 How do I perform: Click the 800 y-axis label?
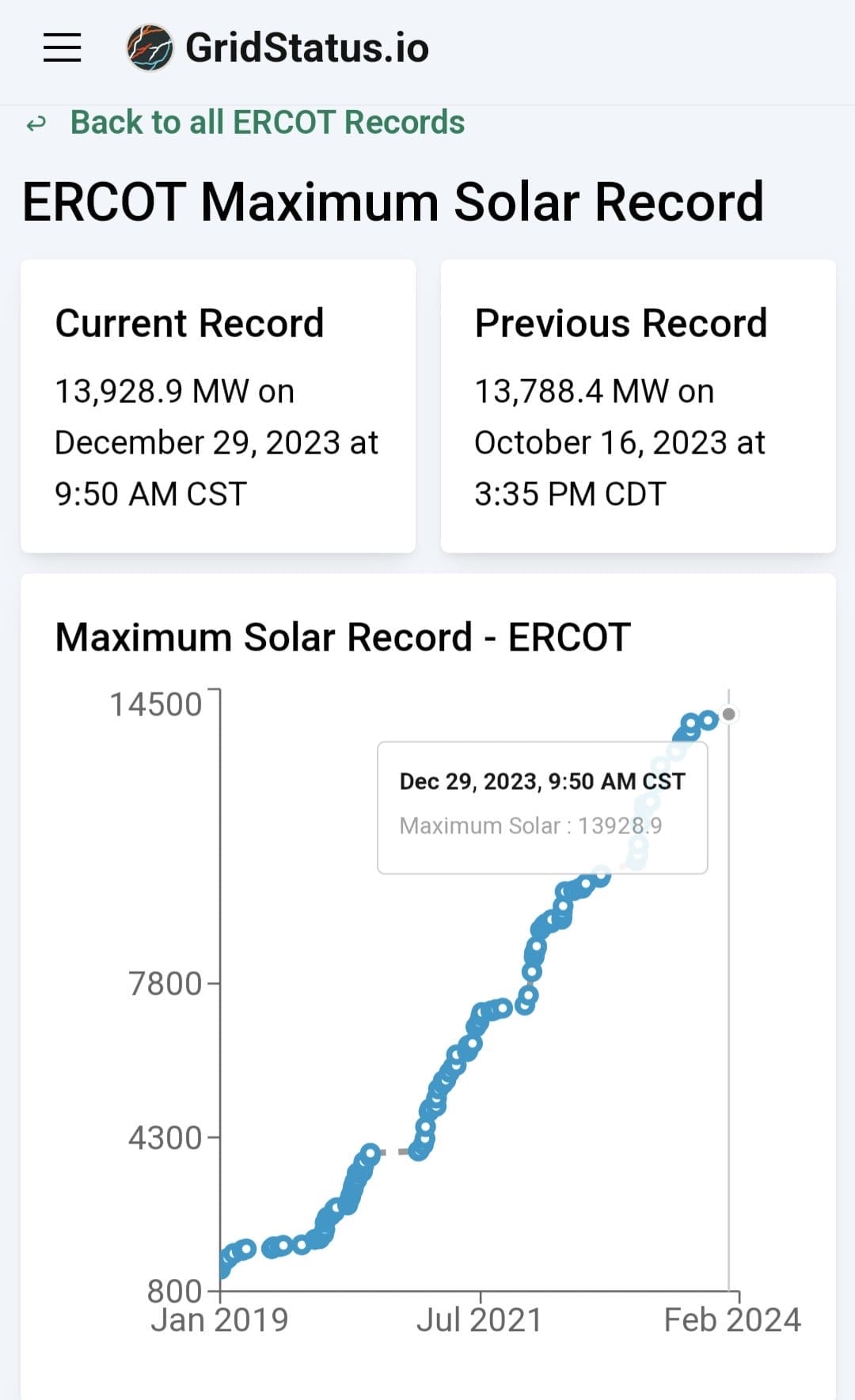coord(174,1291)
